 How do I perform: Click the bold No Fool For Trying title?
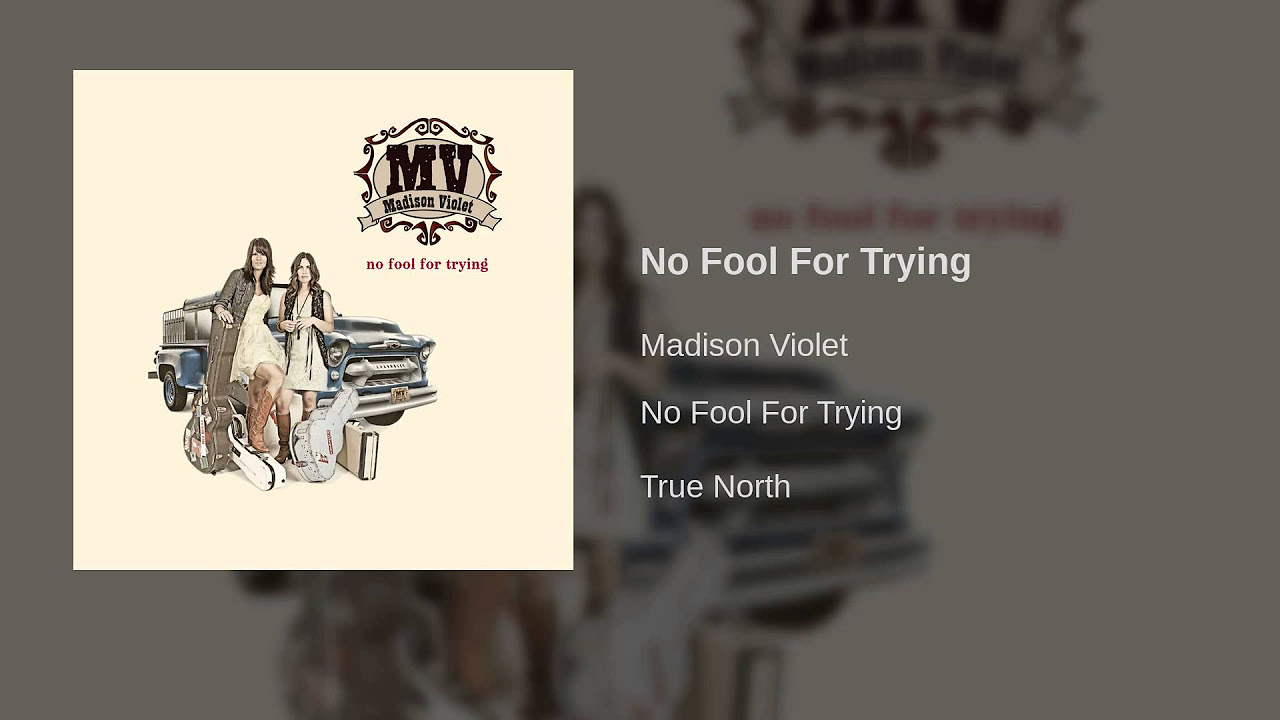coord(805,261)
